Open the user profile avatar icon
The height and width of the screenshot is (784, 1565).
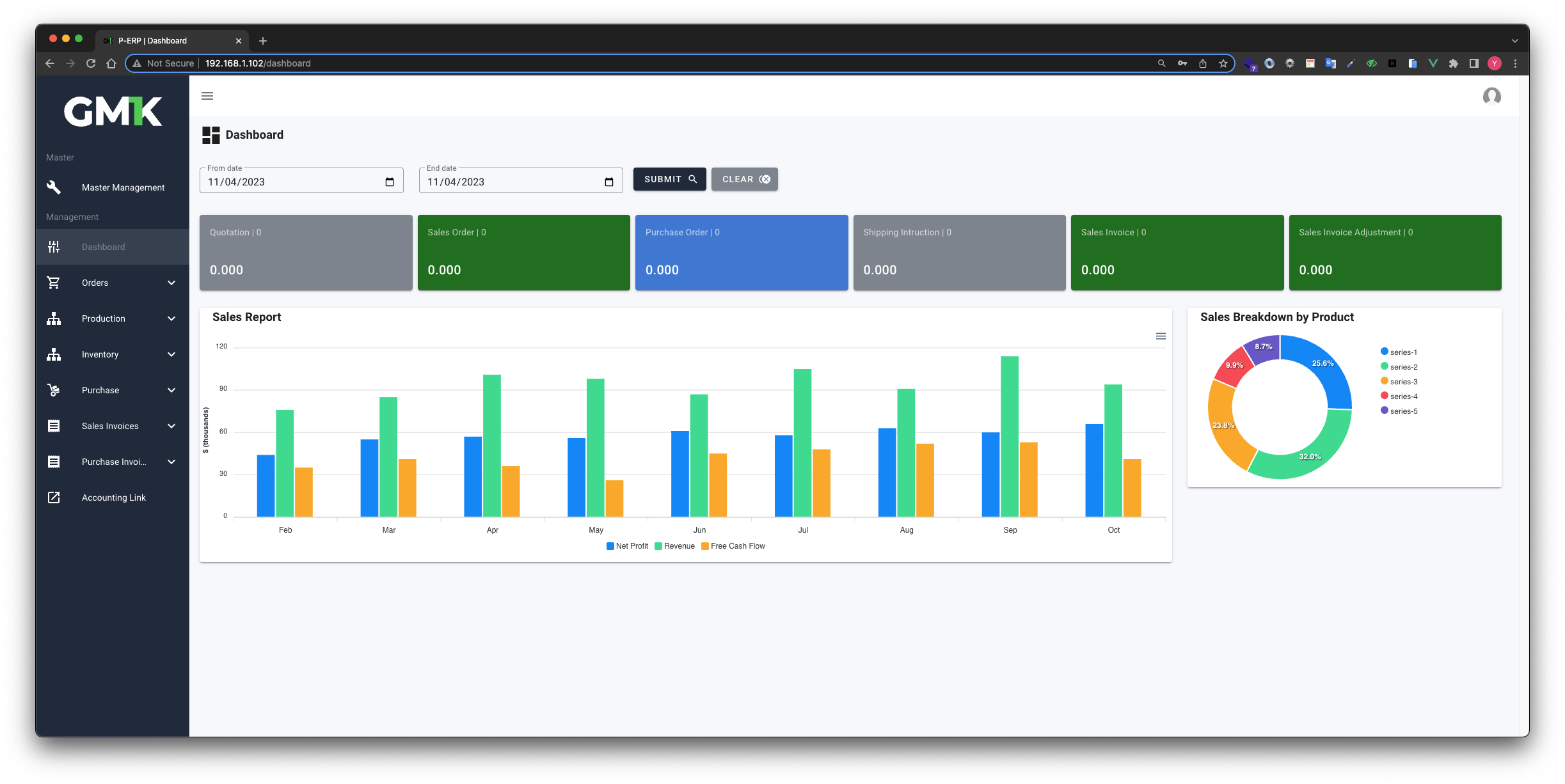tap(1491, 96)
